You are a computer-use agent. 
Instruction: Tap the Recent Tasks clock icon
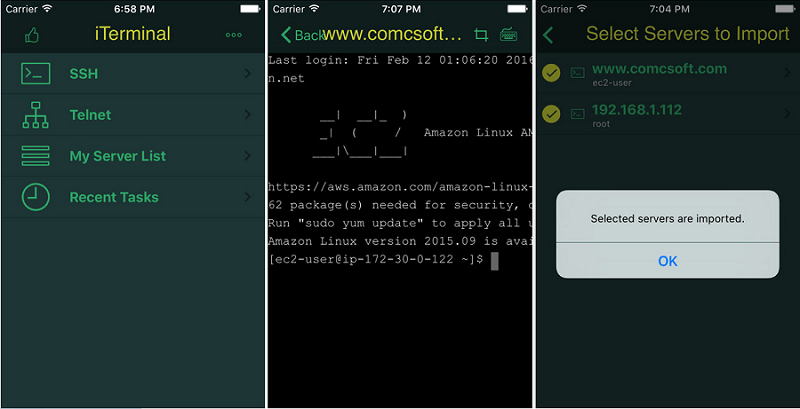[x=36, y=197]
